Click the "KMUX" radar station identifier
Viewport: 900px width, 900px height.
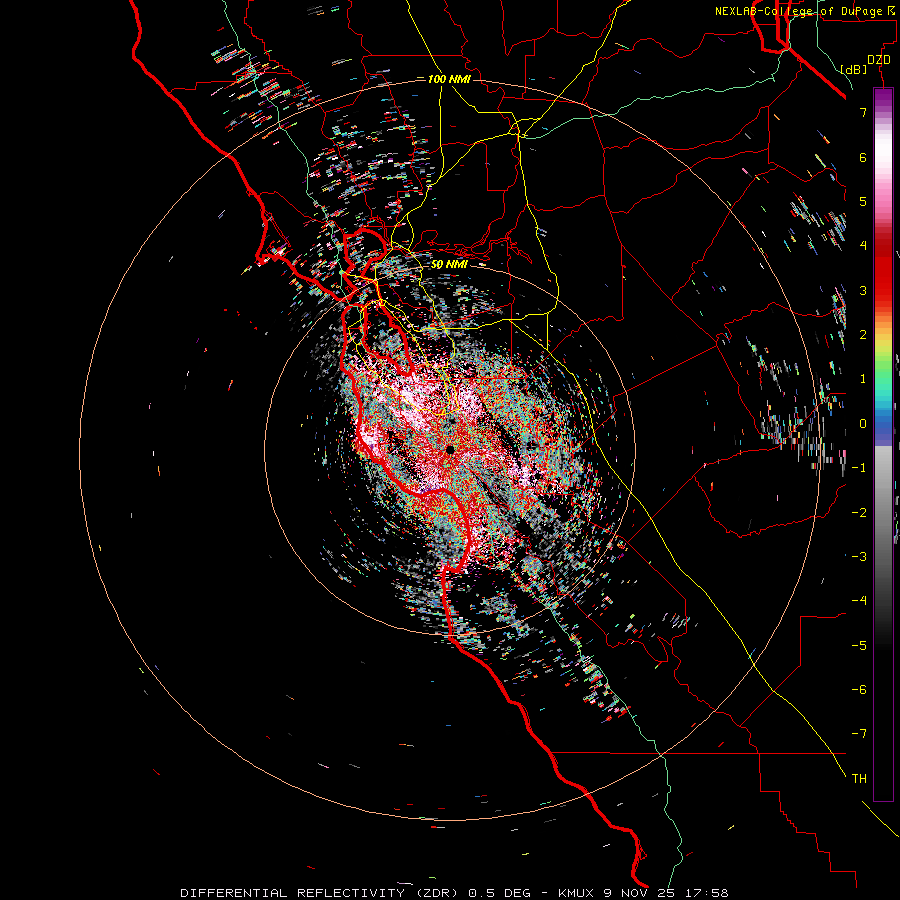coord(576,893)
